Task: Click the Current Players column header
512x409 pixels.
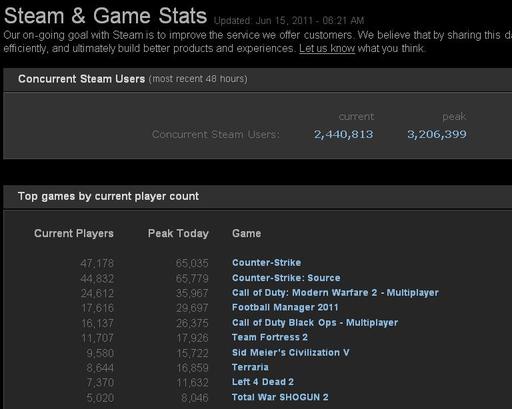Action: pyautogui.click(x=74, y=233)
